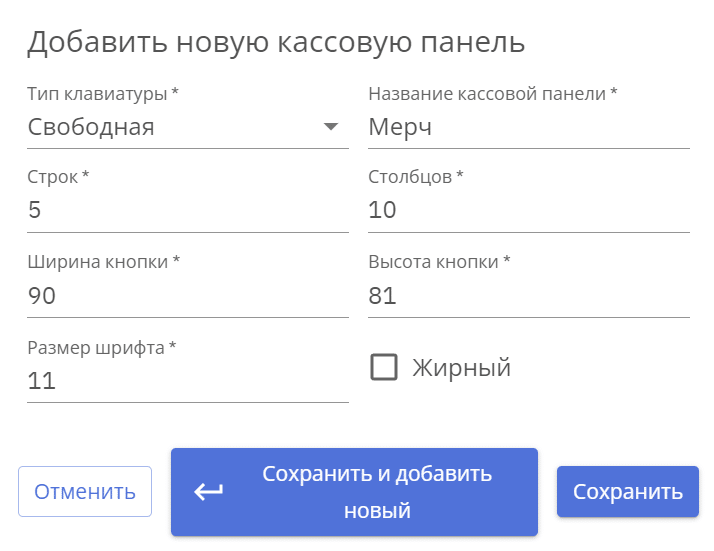Click the 'Свободная' keyboard type value
Screen dimensions: 714x551
click(92, 127)
